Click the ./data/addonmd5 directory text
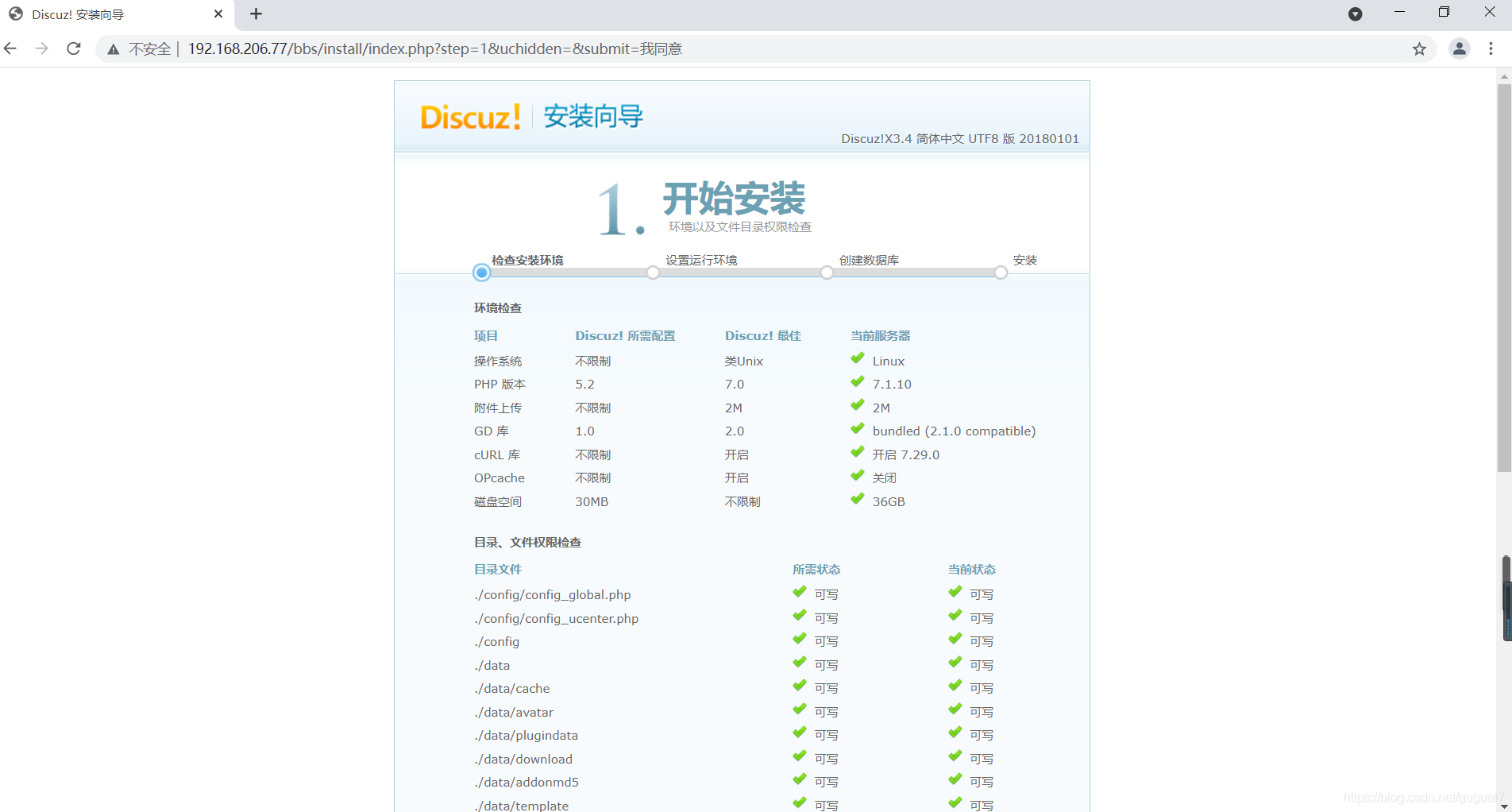The image size is (1512, 812). [526, 783]
